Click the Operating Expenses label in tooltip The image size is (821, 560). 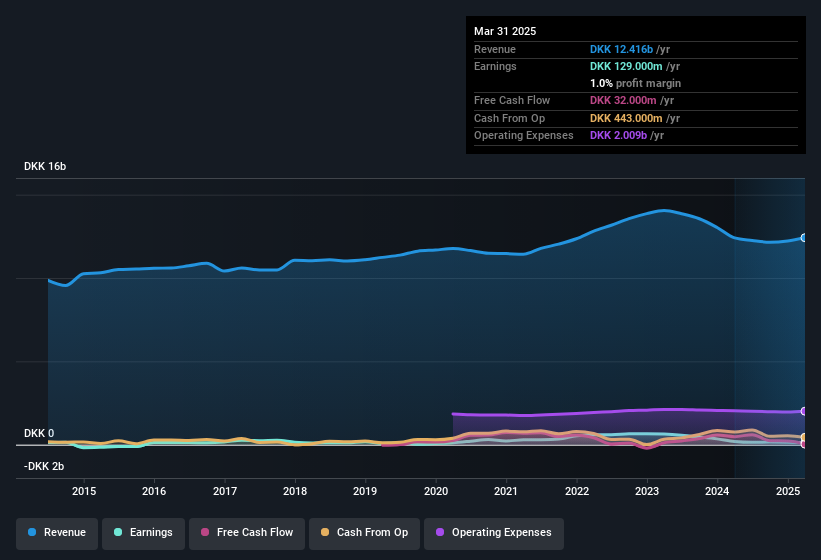click(524, 136)
